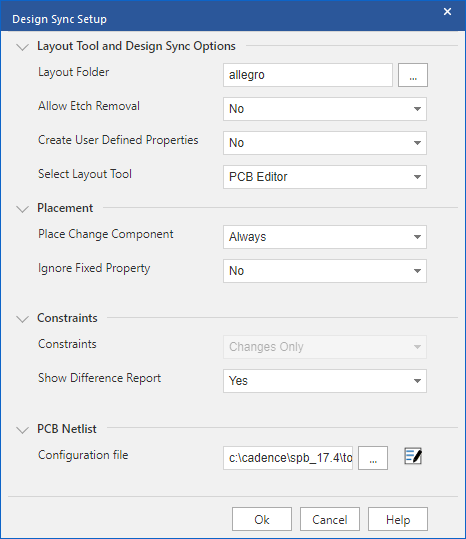
Task: Close the Design Sync Setup dialog
Action: (x=447, y=12)
